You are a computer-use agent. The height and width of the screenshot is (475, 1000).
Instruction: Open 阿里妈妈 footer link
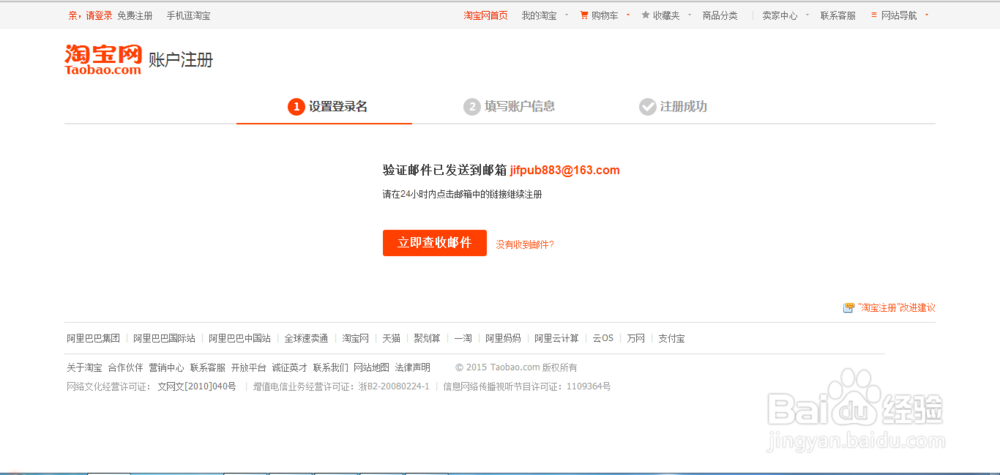coord(503,338)
